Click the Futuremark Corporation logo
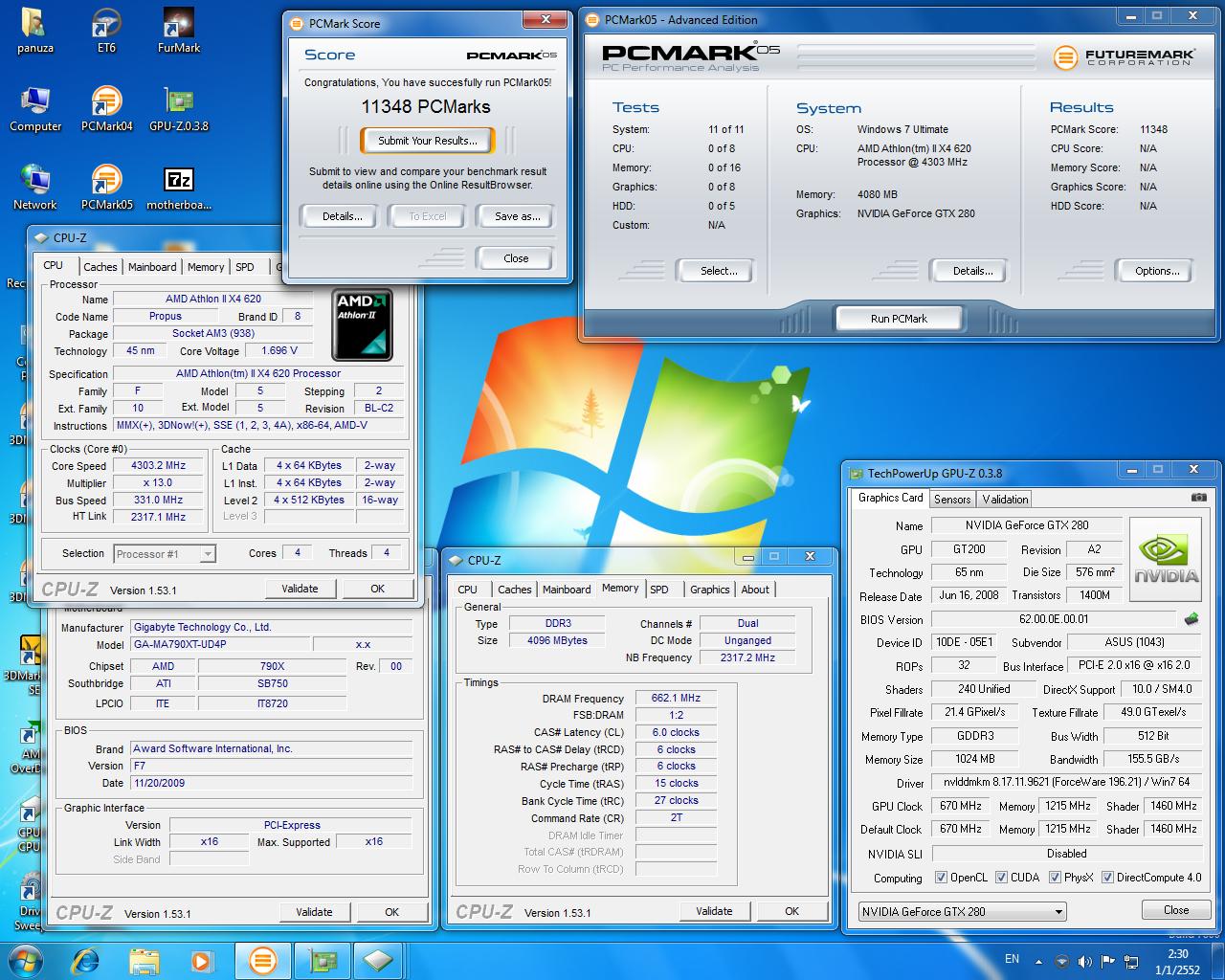1225x980 pixels. [1124, 57]
